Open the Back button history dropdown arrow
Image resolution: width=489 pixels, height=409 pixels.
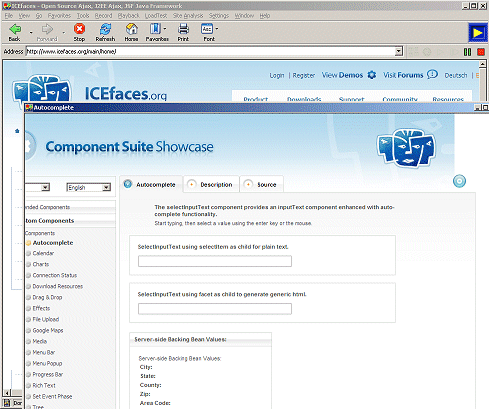[31, 33]
